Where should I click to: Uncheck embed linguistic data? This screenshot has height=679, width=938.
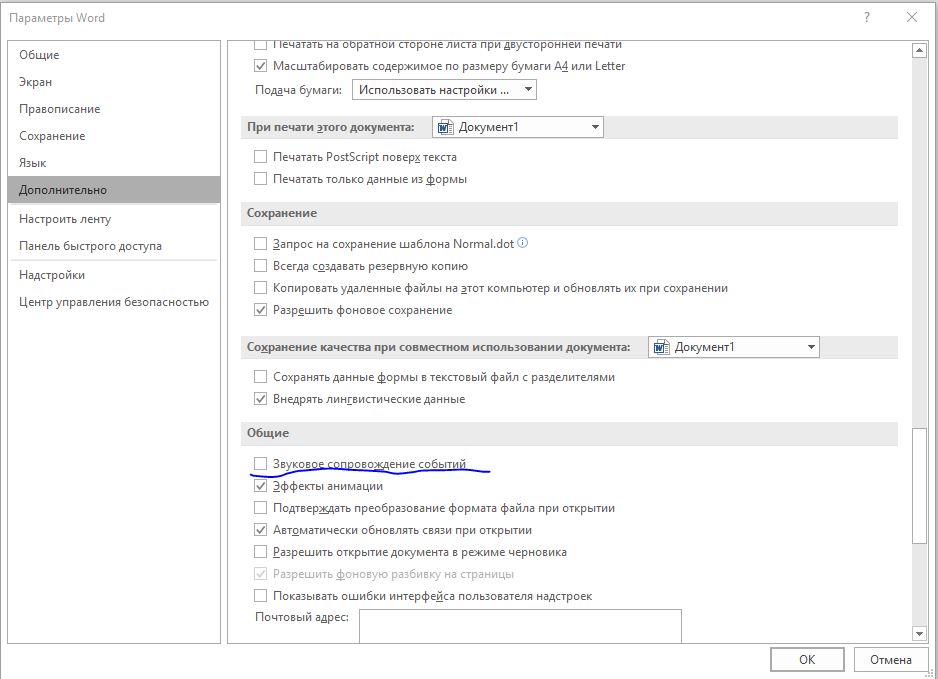(x=260, y=399)
